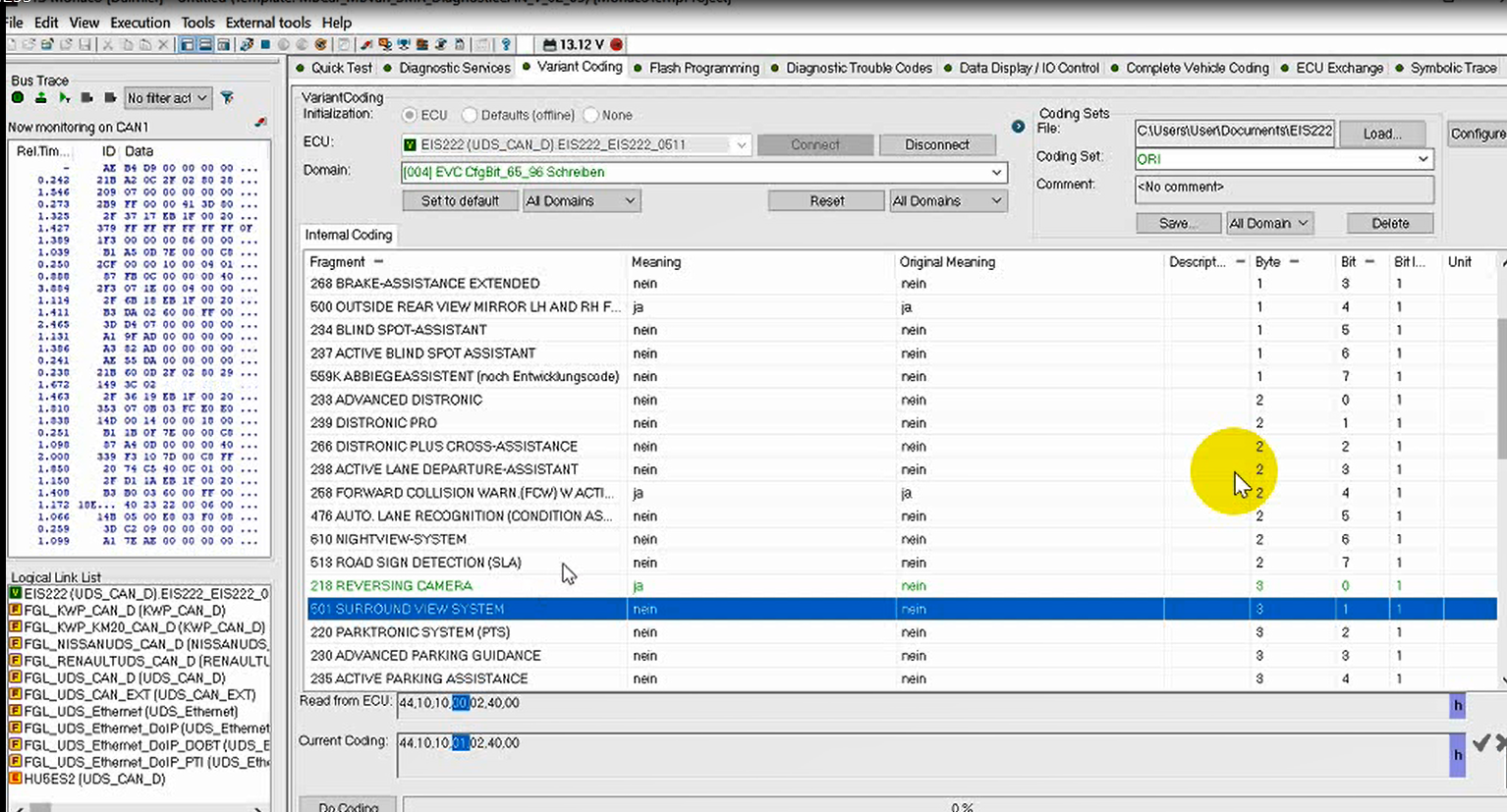Click the Disconnect button
Viewport: 1507px width, 812px height.
(x=936, y=144)
